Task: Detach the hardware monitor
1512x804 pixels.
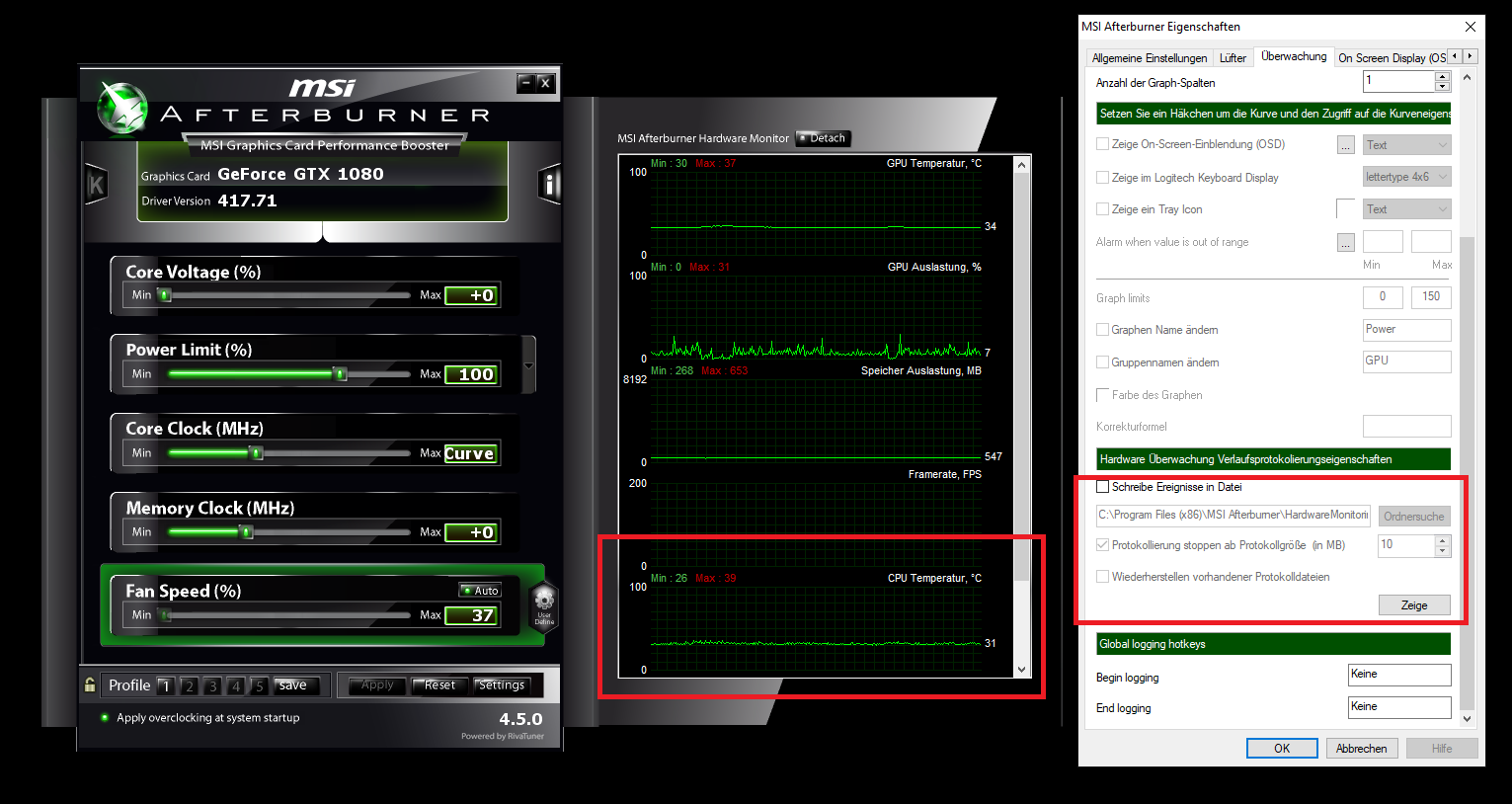Action: click(823, 138)
